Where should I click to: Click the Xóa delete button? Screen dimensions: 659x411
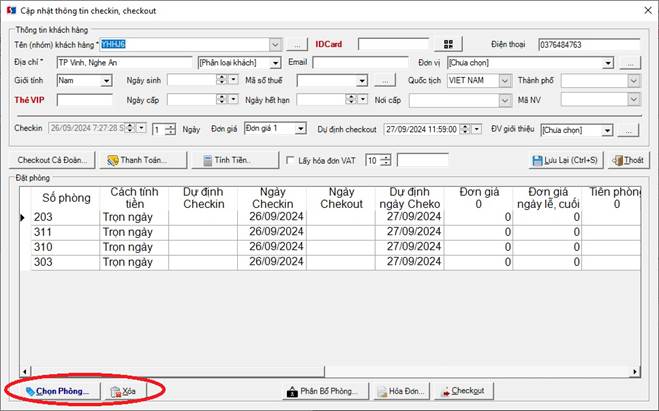[125, 391]
